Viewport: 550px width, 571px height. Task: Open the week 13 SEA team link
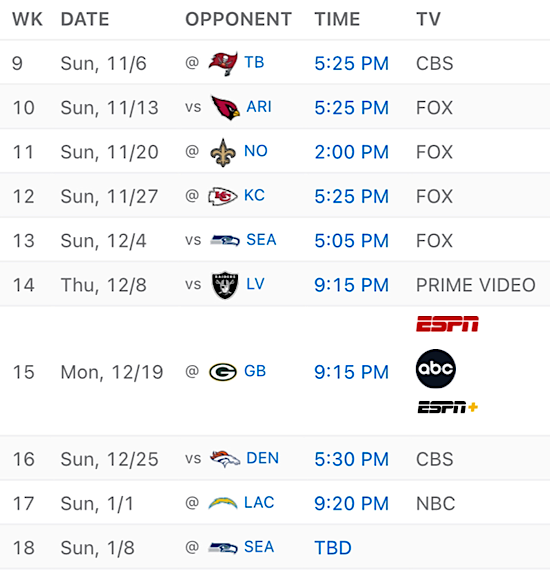[x=261, y=240]
